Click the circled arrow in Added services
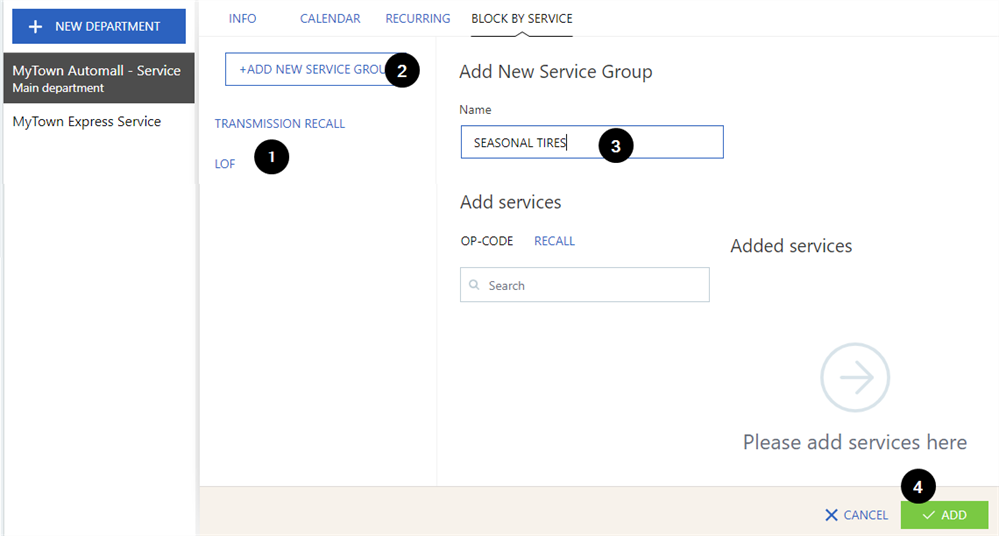This screenshot has height=536, width=999. pyautogui.click(x=855, y=377)
